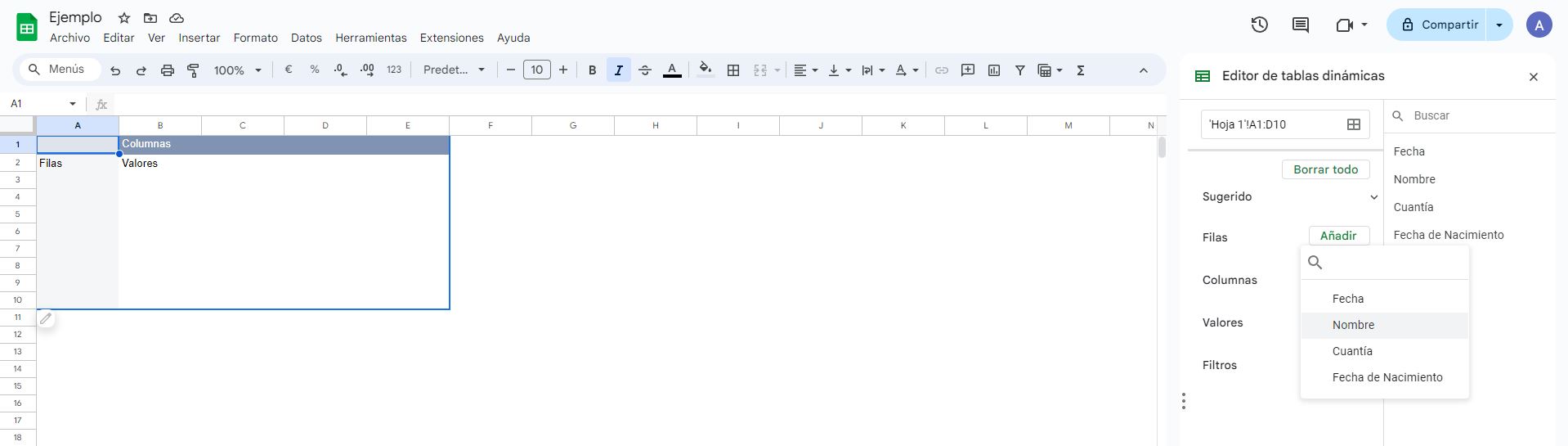Click the select data range grid icon
Image resolution: width=1568 pixels, height=446 pixels.
[1354, 124]
